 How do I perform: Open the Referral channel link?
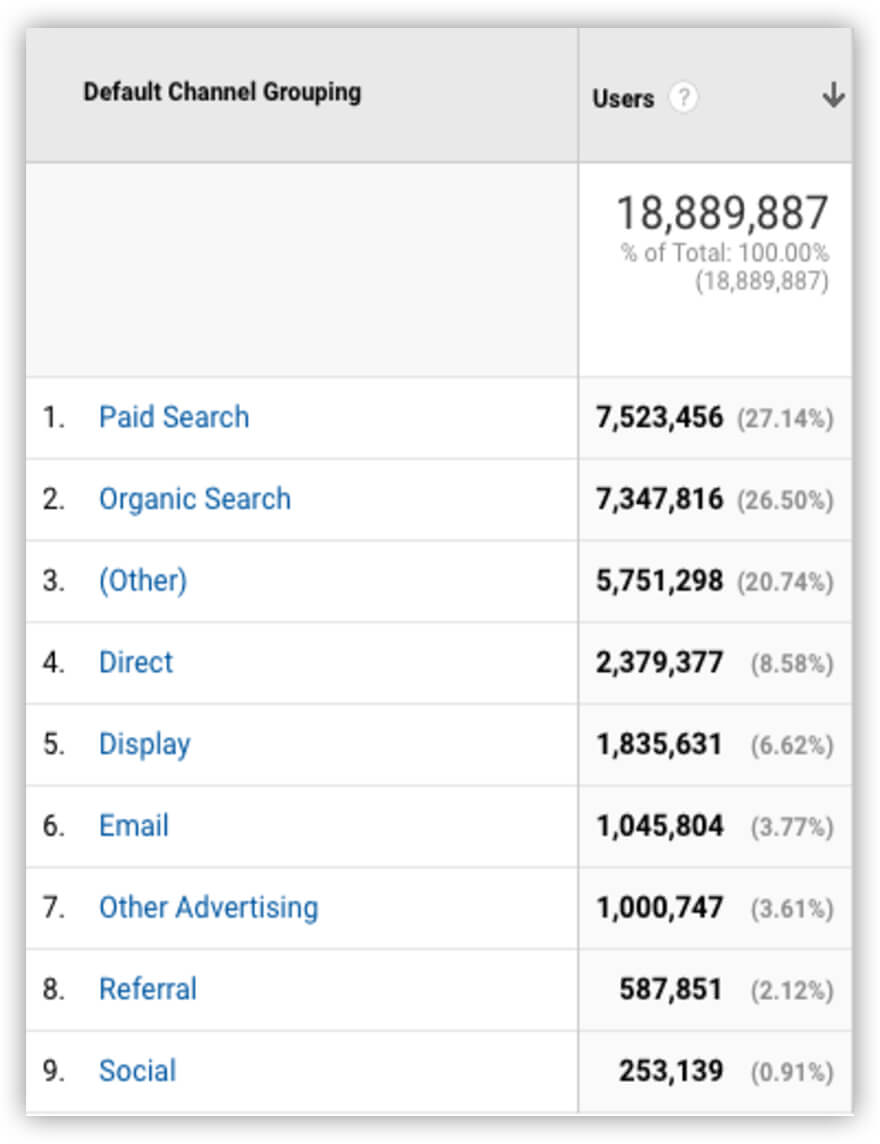148,989
